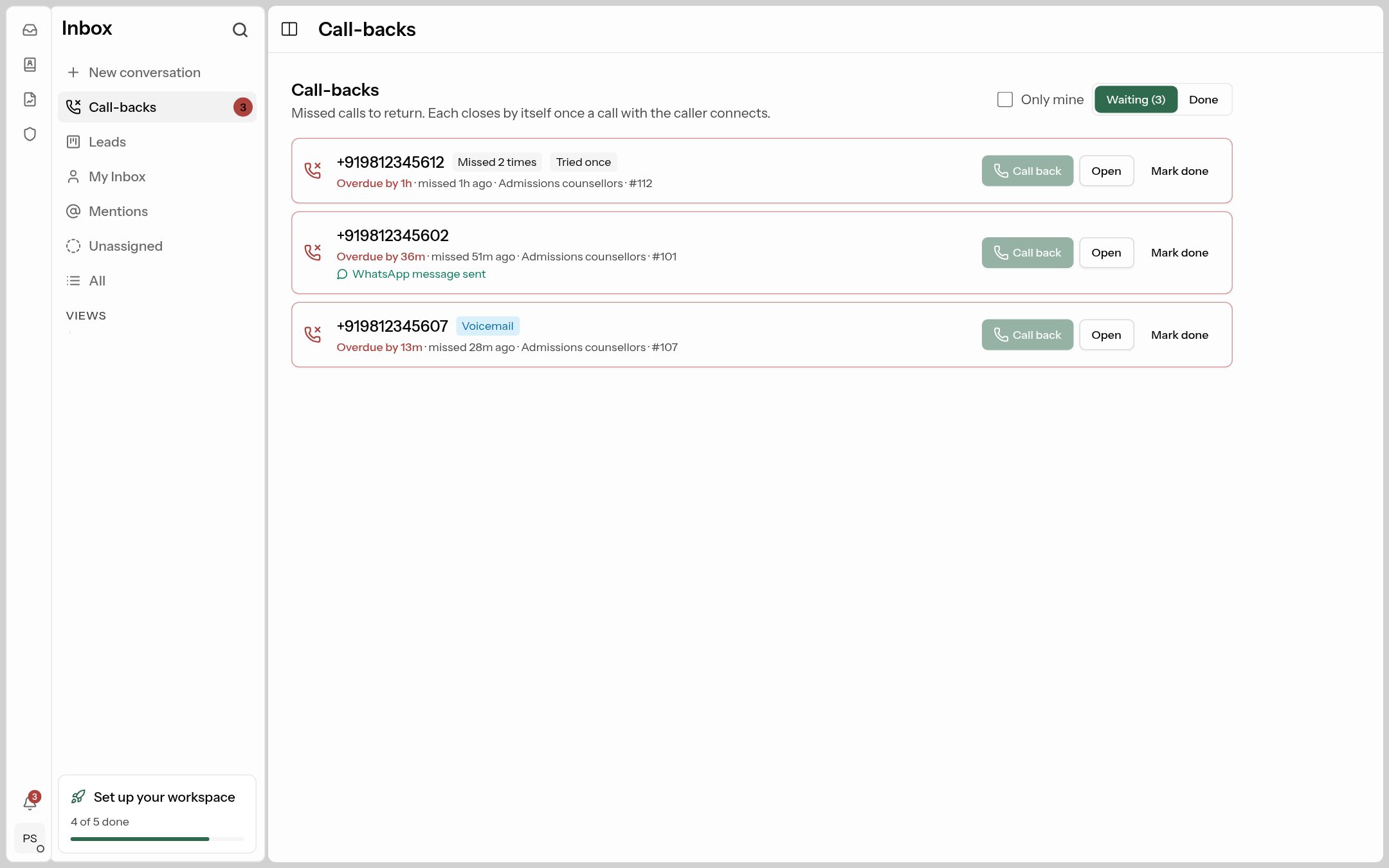The width and height of the screenshot is (1389, 868).
Task: Enable the Only mine checkbox
Action: pos(1004,99)
